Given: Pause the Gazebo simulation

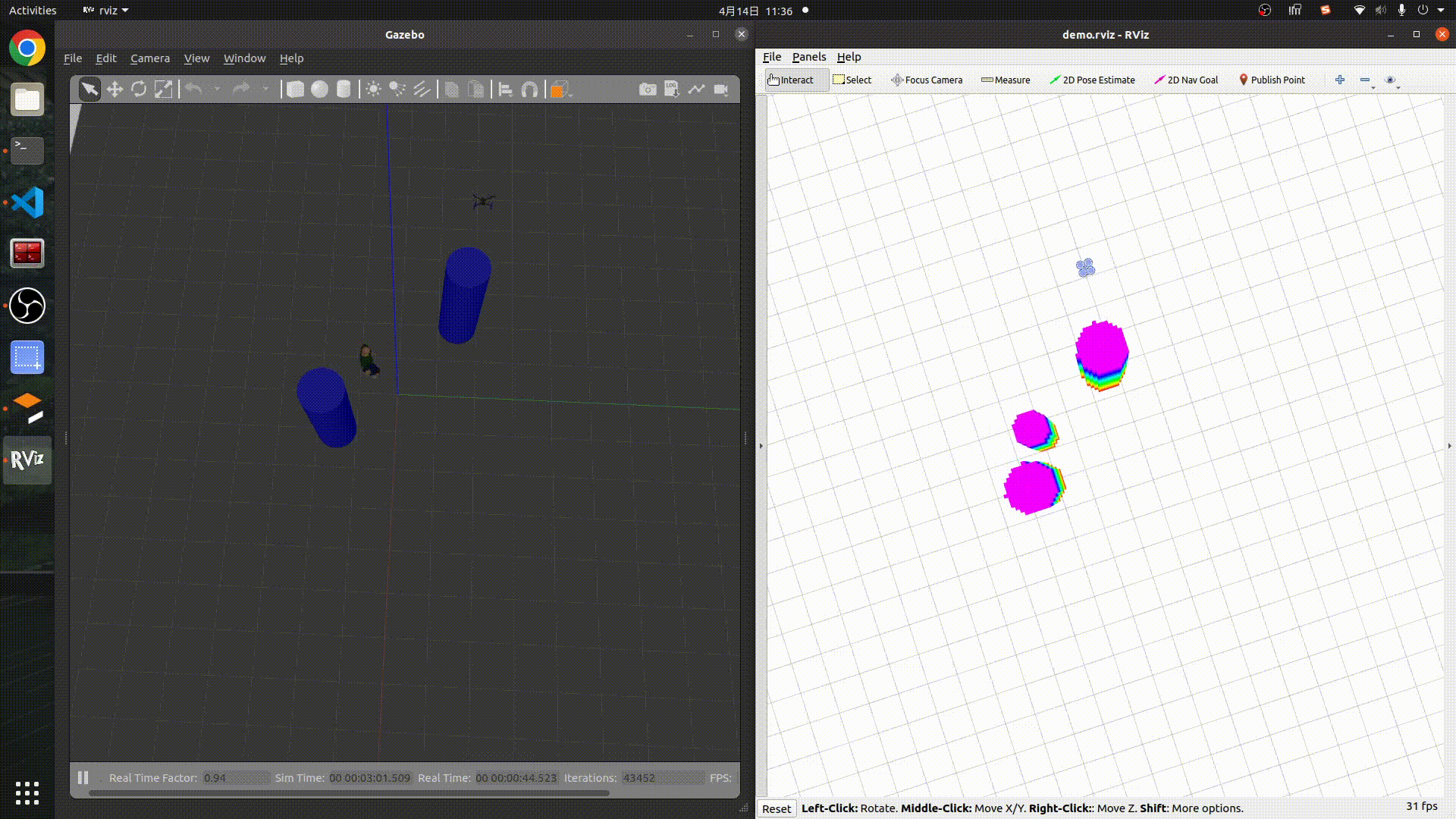Looking at the screenshot, I should pyautogui.click(x=83, y=777).
